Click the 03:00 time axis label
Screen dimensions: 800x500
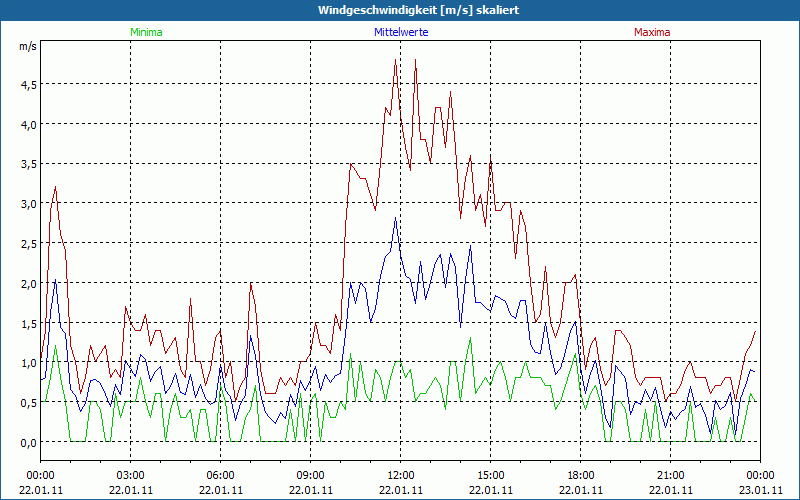(131, 476)
